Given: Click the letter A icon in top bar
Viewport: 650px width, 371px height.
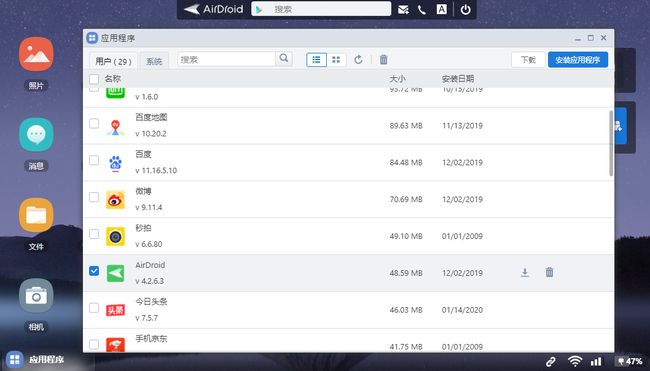Looking at the screenshot, I should pos(441,9).
